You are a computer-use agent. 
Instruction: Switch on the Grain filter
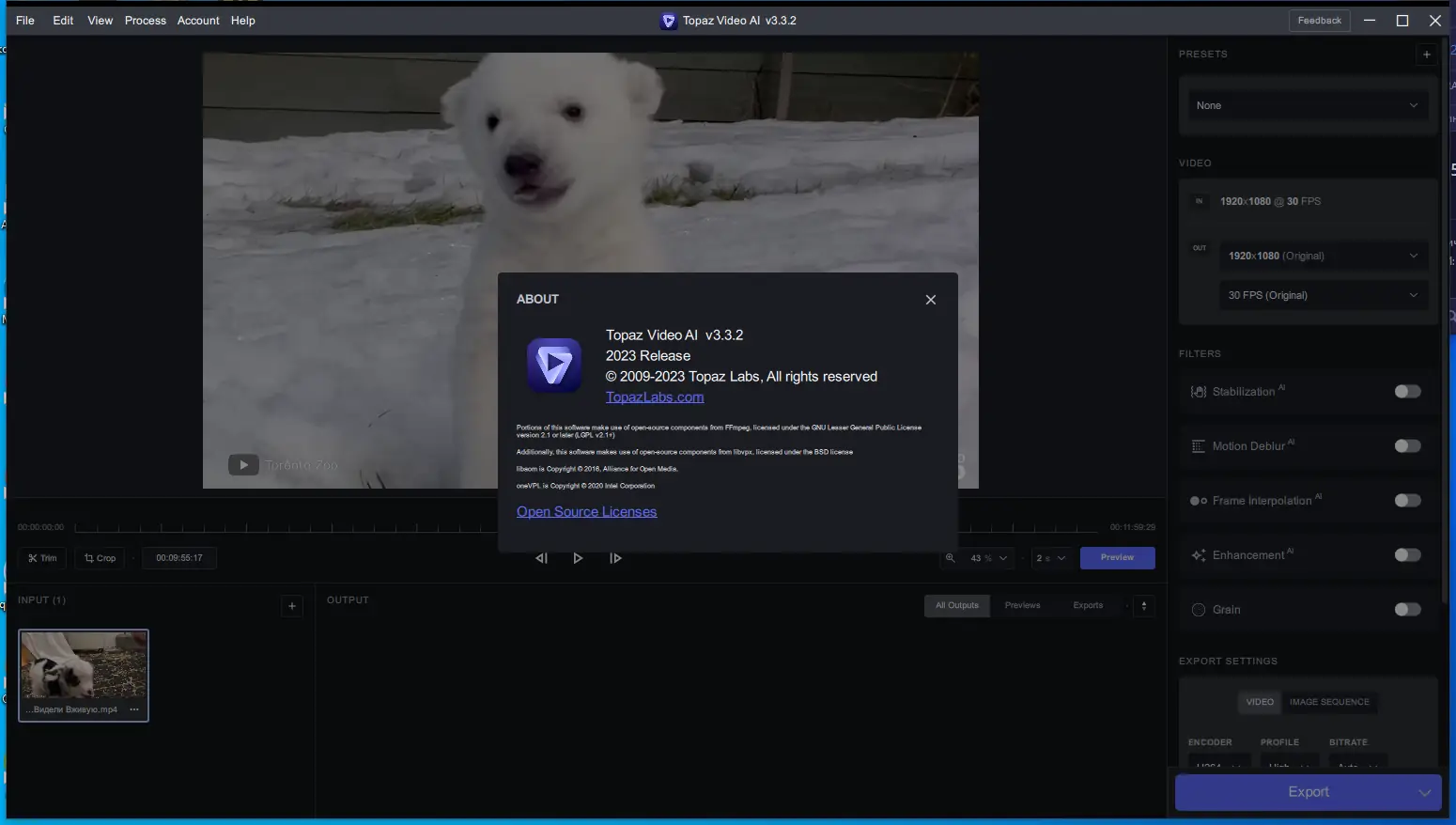[x=1407, y=610]
